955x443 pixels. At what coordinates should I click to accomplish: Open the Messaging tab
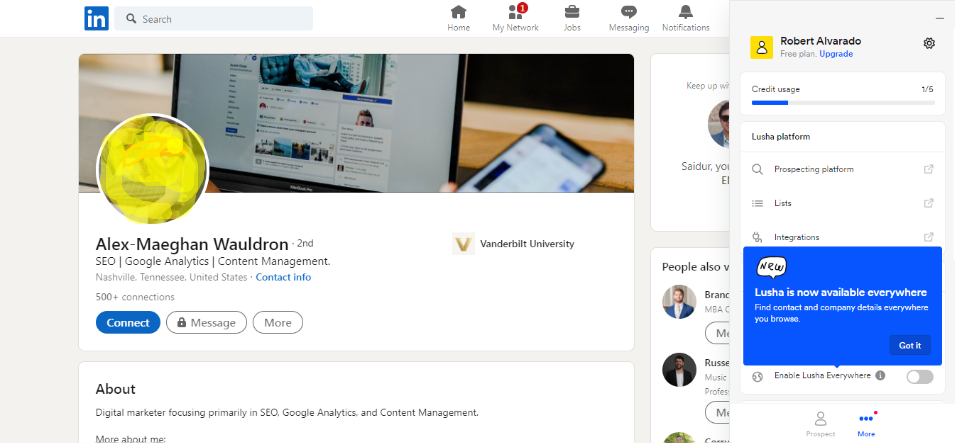(x=629, y=18)
